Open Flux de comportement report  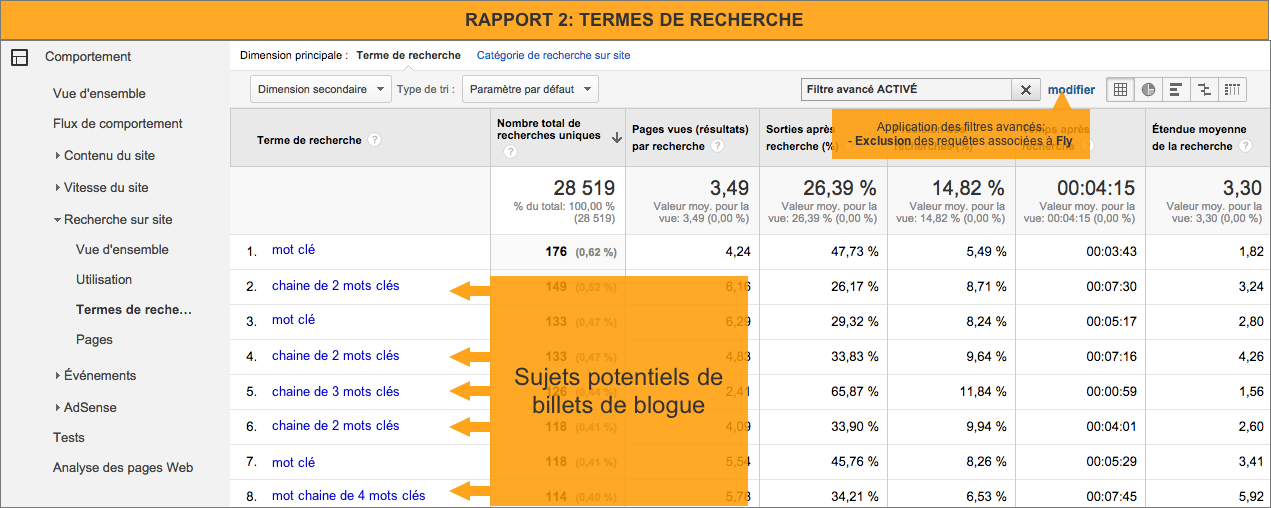(x=118, y=124)
